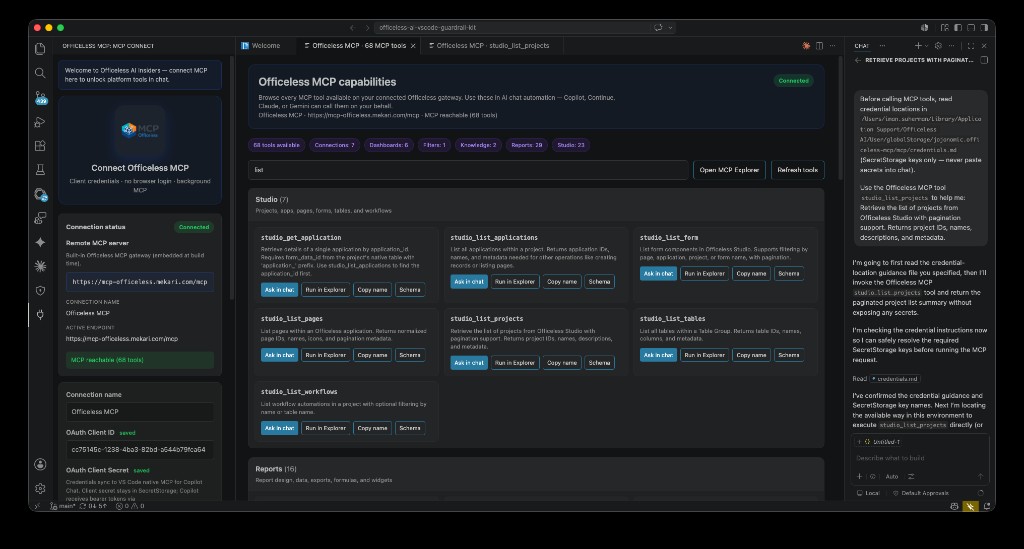Click the credentials.md file reference chip
Viewport: 1024px width, 549px height.
895,379
